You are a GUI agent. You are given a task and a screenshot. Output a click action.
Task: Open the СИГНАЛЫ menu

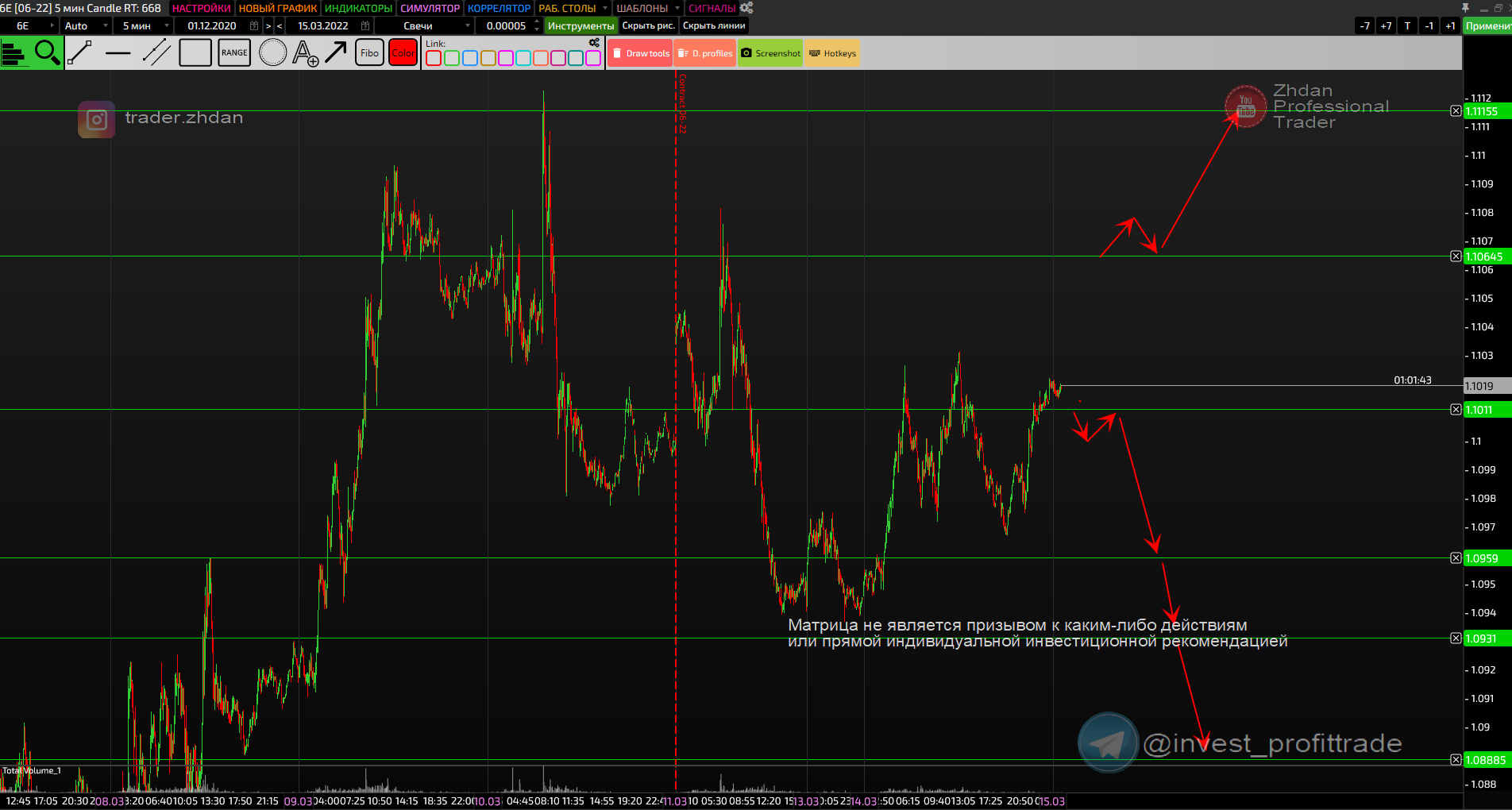click(712, 8)
